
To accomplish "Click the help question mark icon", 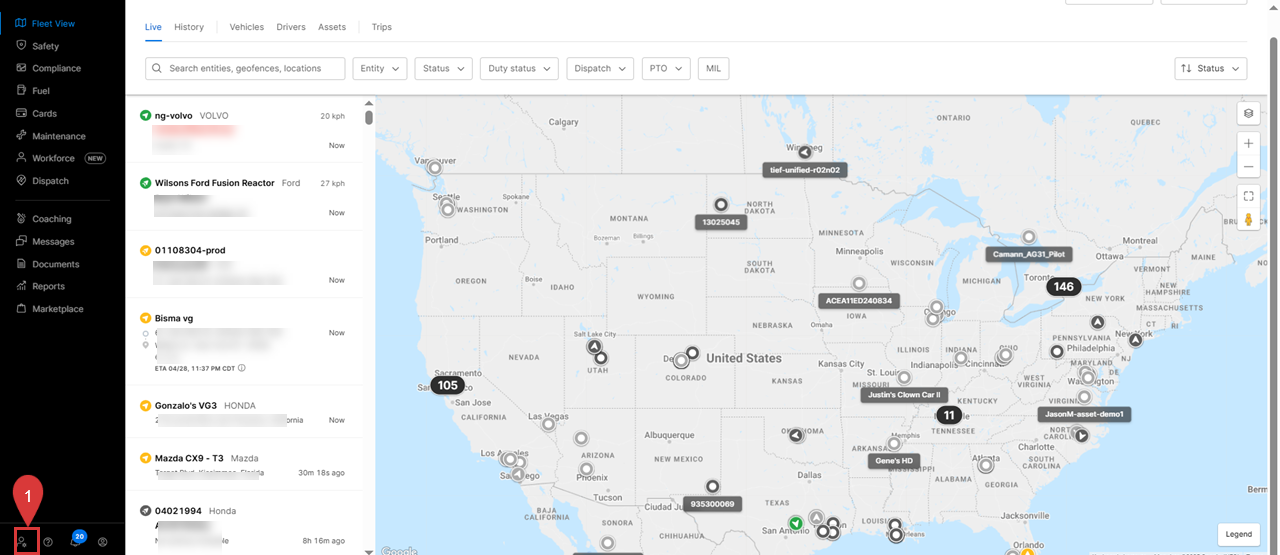I will point(48,541).
